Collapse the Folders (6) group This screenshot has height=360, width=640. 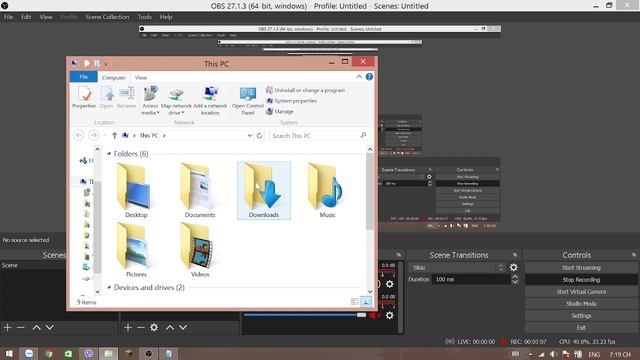109,154
